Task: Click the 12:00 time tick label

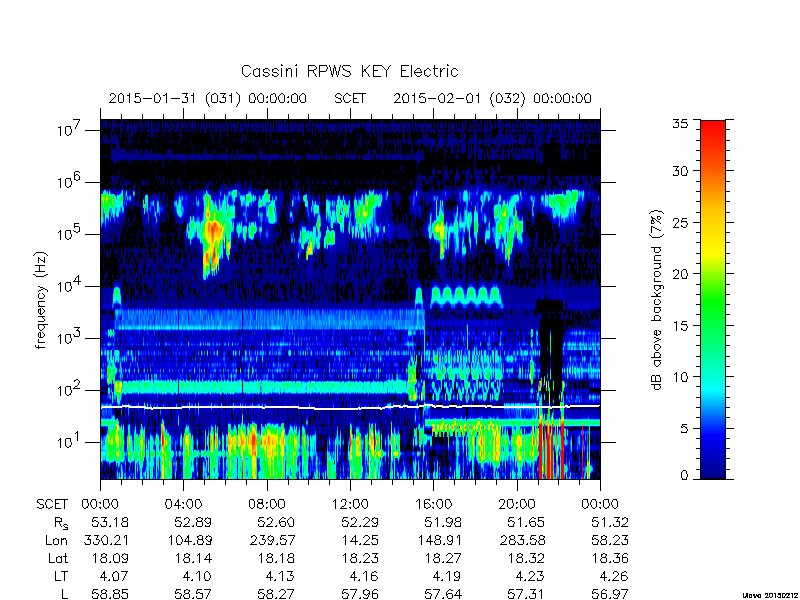Action: 350,505
